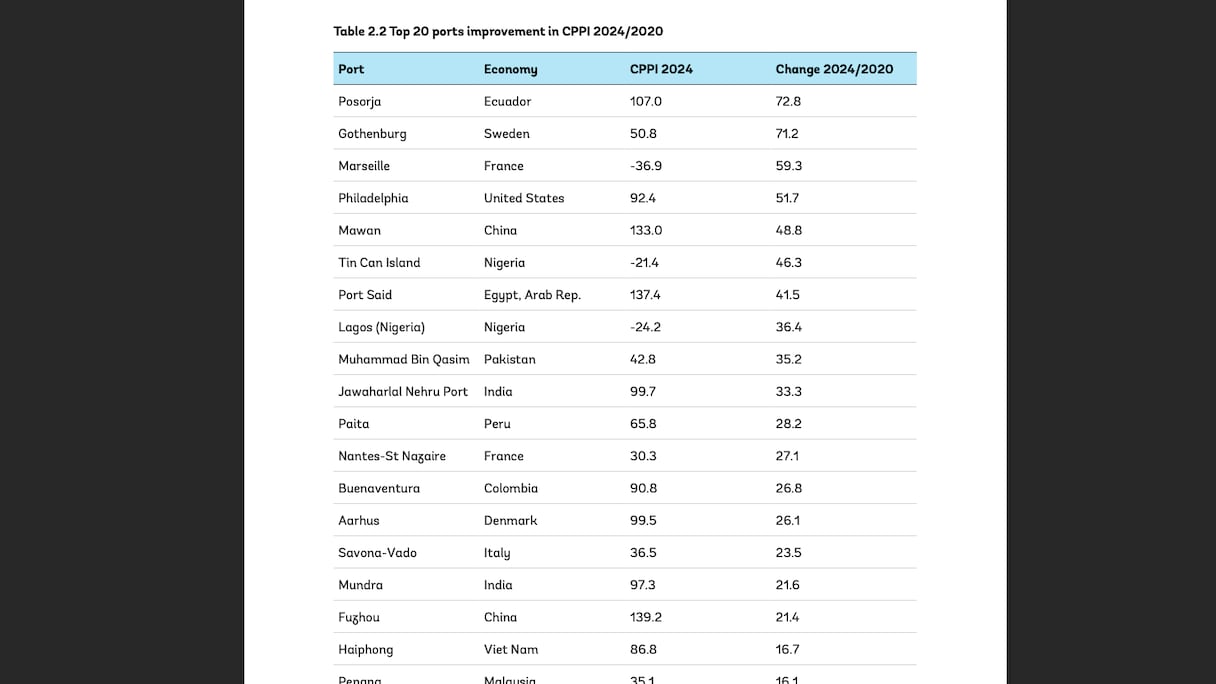This screenshot has height=684, width=1216.
Task: Click the table title 'Table 2.2 Top 20 ports'
Action: point(498,31)
